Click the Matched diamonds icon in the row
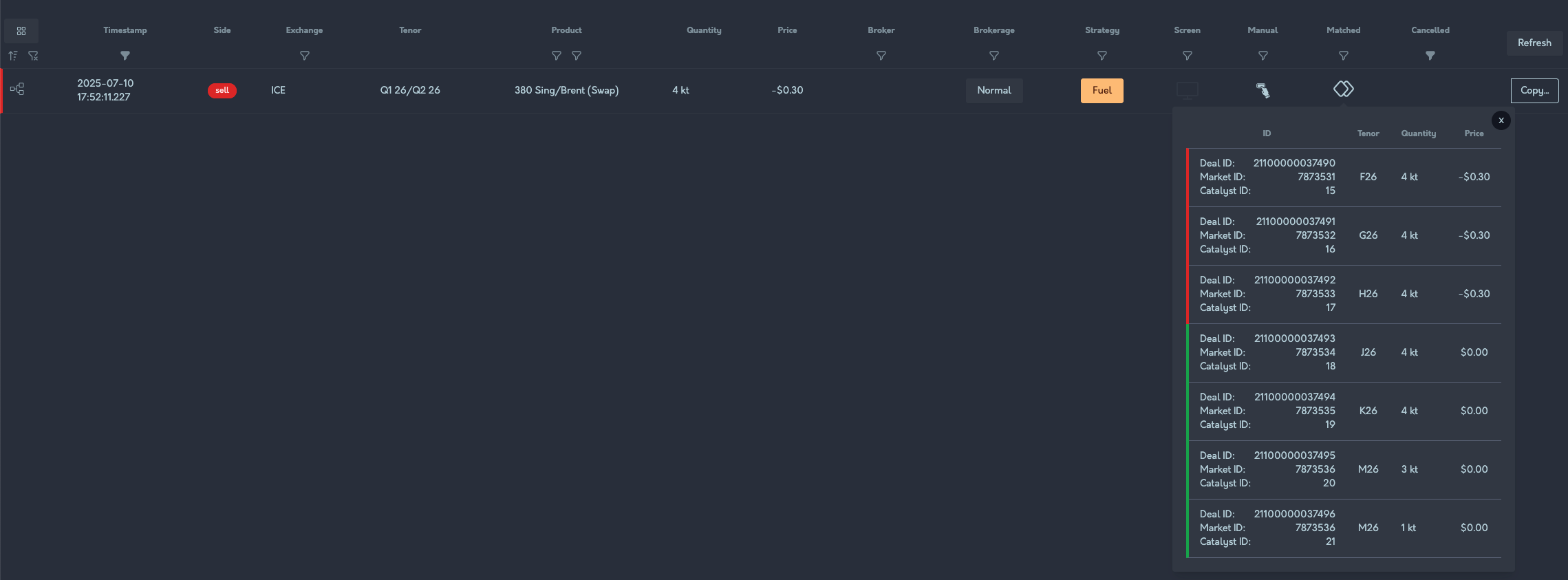 pos(1343,89)
